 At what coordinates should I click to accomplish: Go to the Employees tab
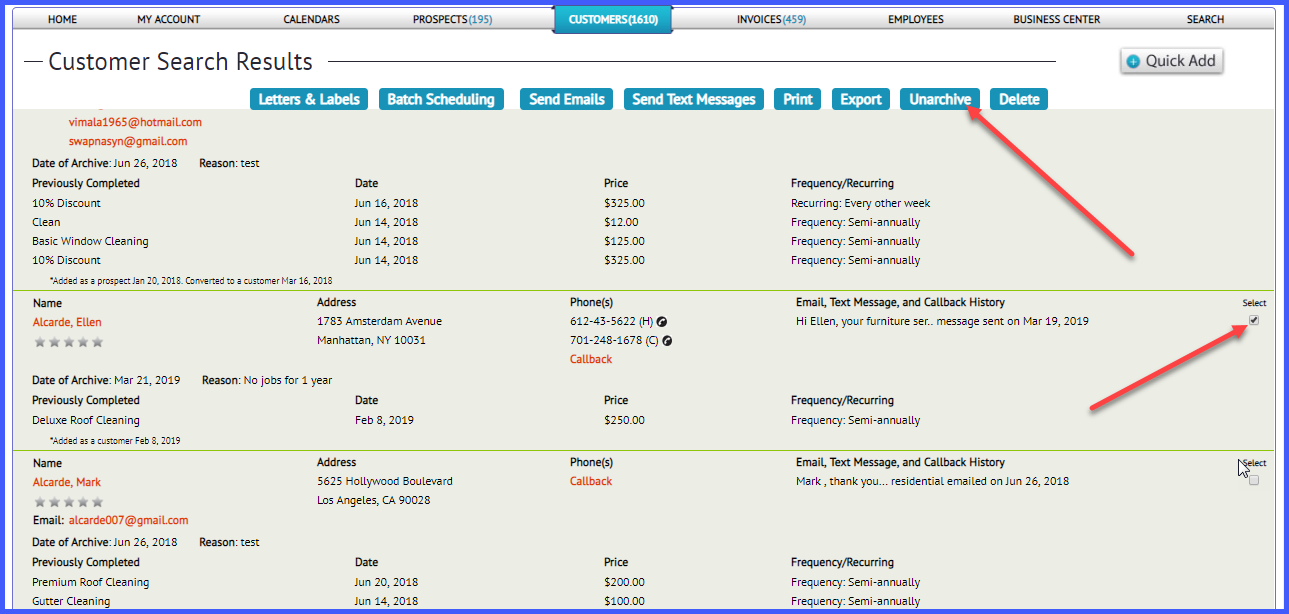click(x=915, y=19)
